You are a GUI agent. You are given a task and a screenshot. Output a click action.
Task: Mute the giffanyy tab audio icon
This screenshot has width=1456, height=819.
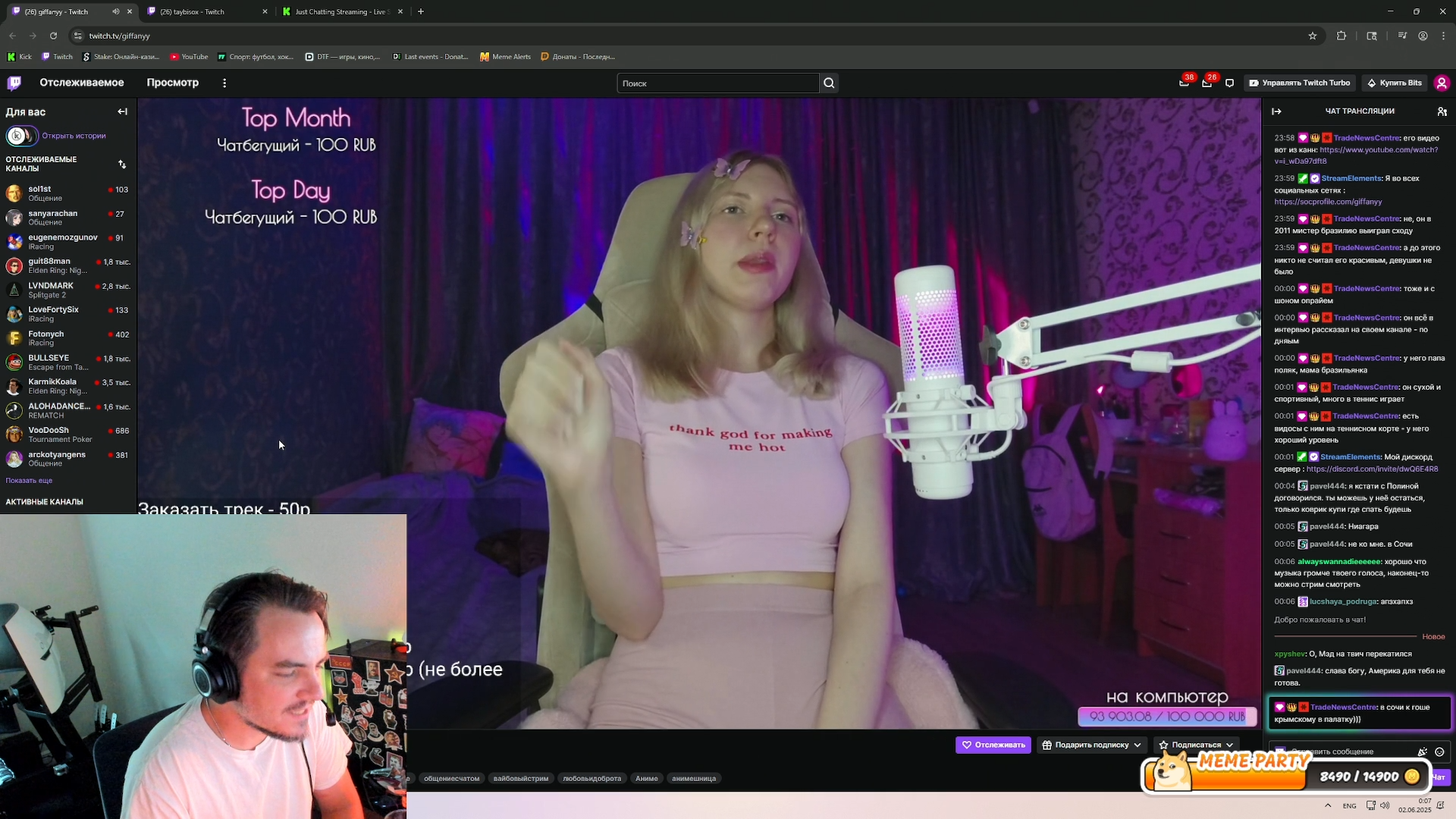click(116, 11)
